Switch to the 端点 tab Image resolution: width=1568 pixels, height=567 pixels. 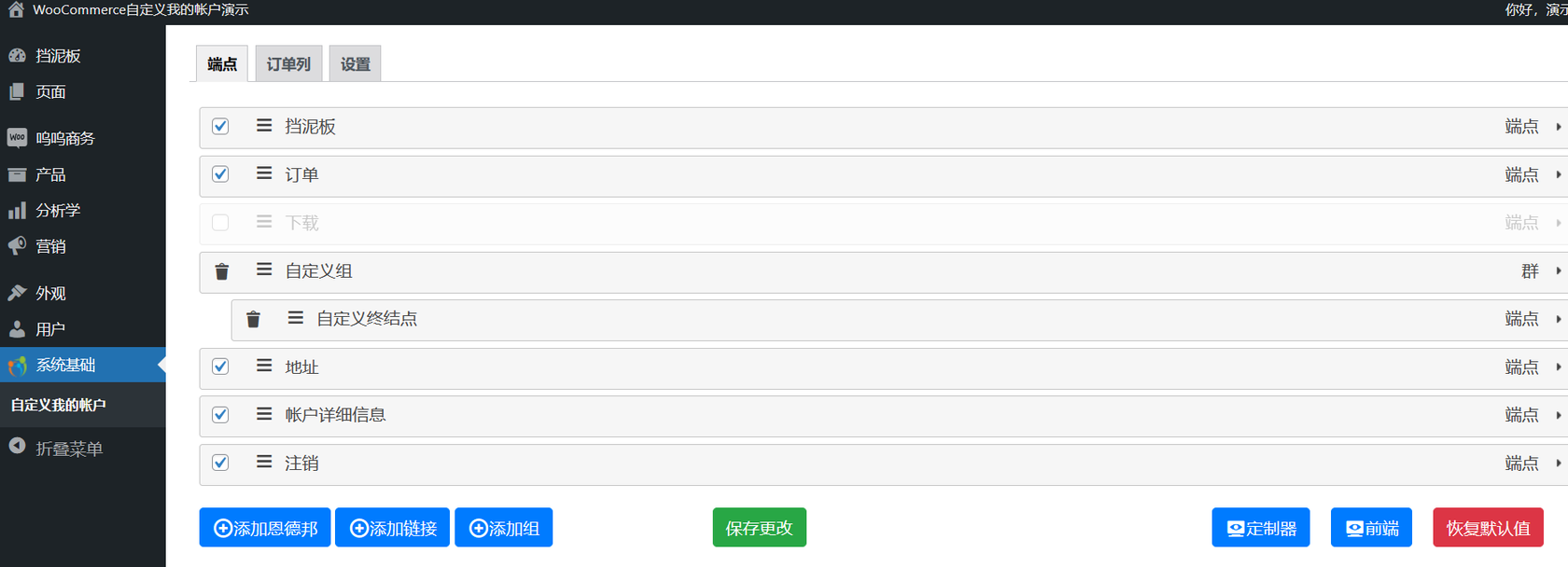(x=222, y=63)
